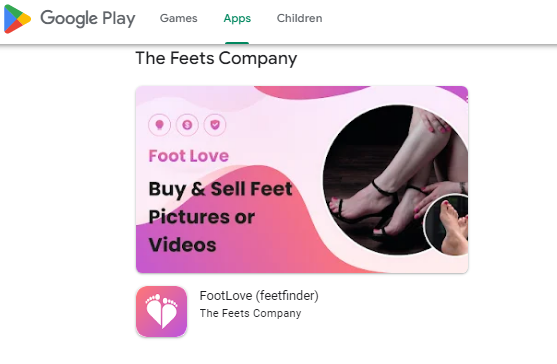Click the pink Foot Love banner text

point(189,156)
